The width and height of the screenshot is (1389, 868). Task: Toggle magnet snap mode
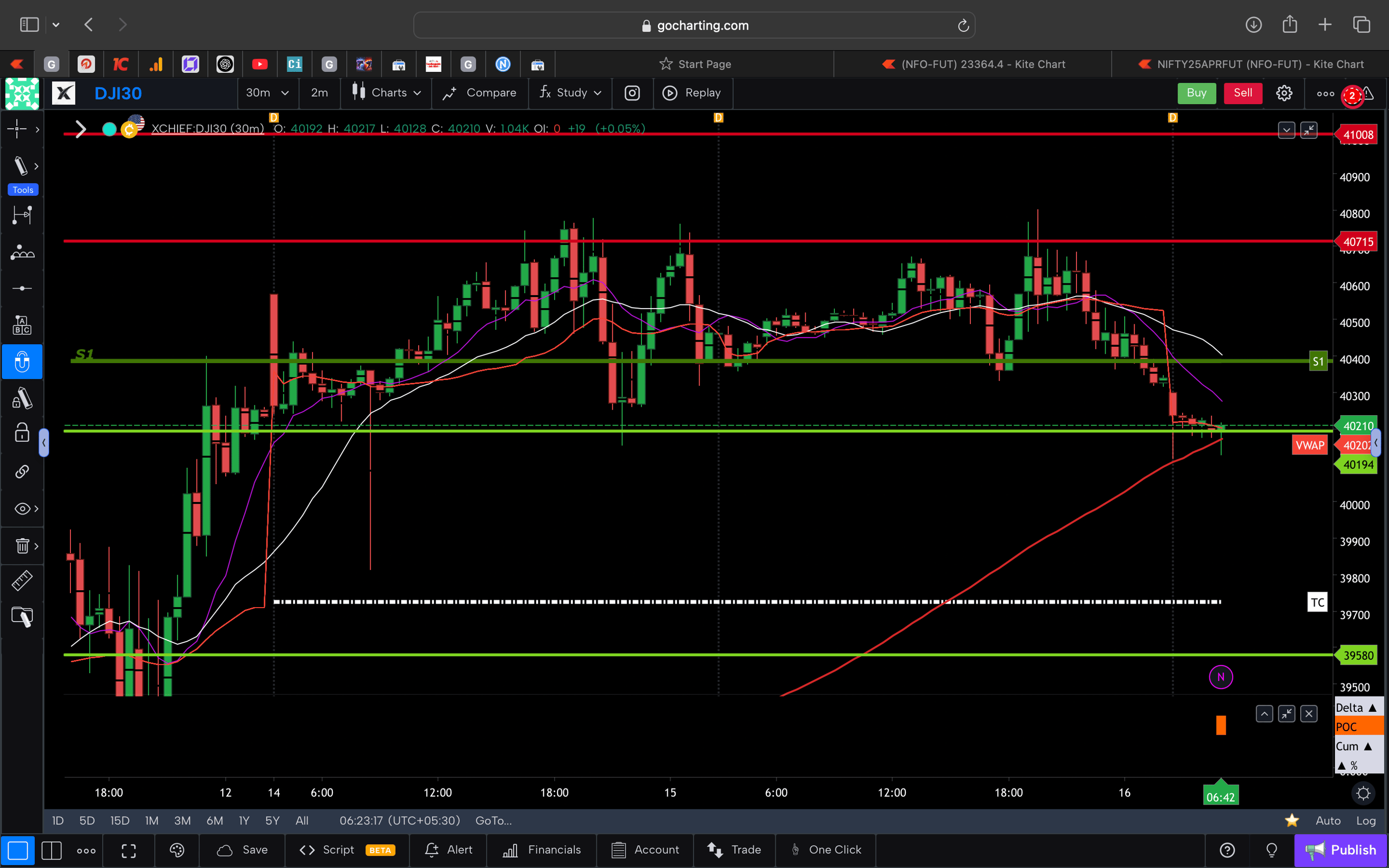click(x=22, y=362)
